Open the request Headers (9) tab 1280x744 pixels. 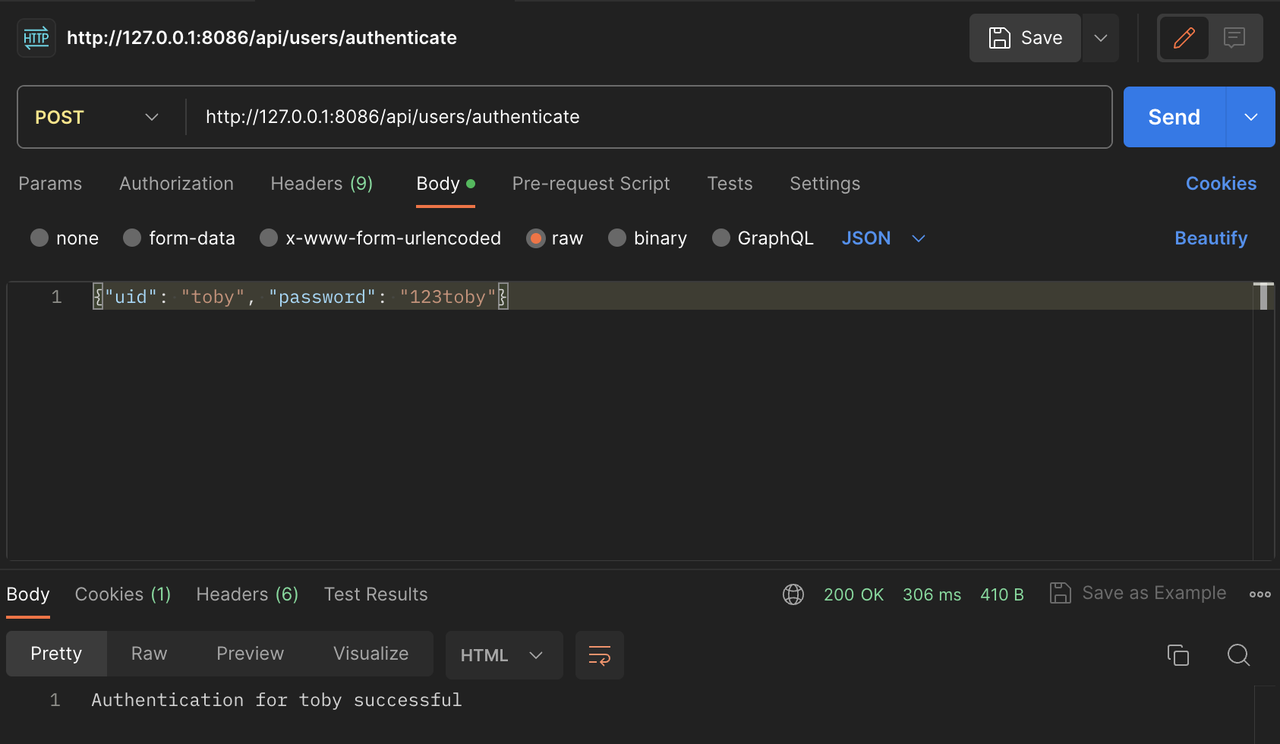coord(322,183)
